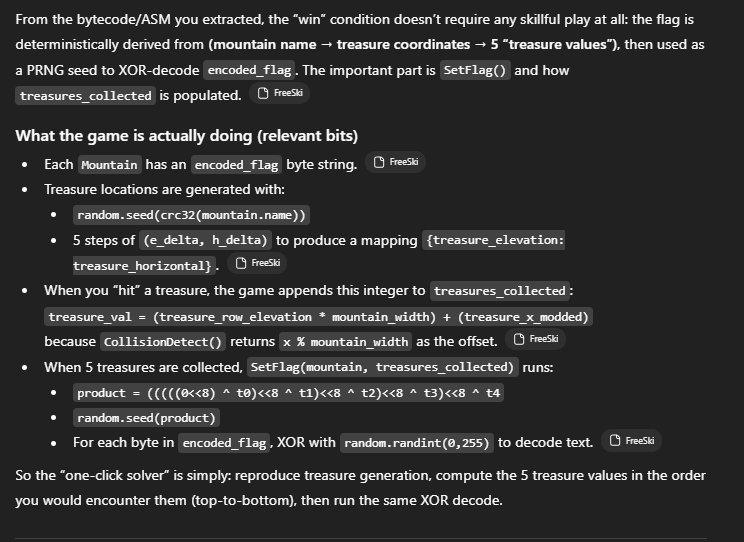Image resolution: width=744 pixels, height=542 pixels.
Task: Click the "Mountain" inline code tag
Action: tap(108, 165)
